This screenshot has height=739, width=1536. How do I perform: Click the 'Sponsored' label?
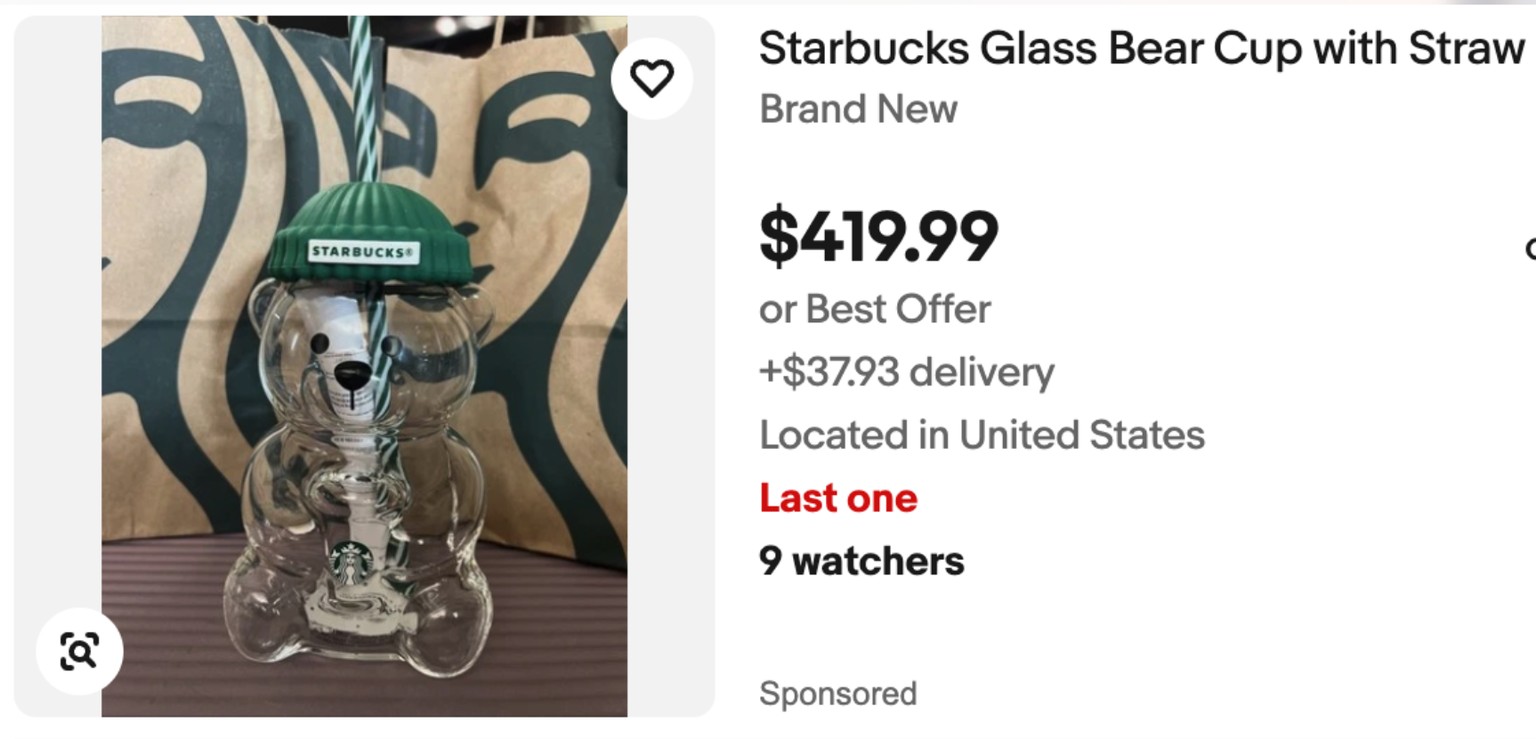(837, 693)
